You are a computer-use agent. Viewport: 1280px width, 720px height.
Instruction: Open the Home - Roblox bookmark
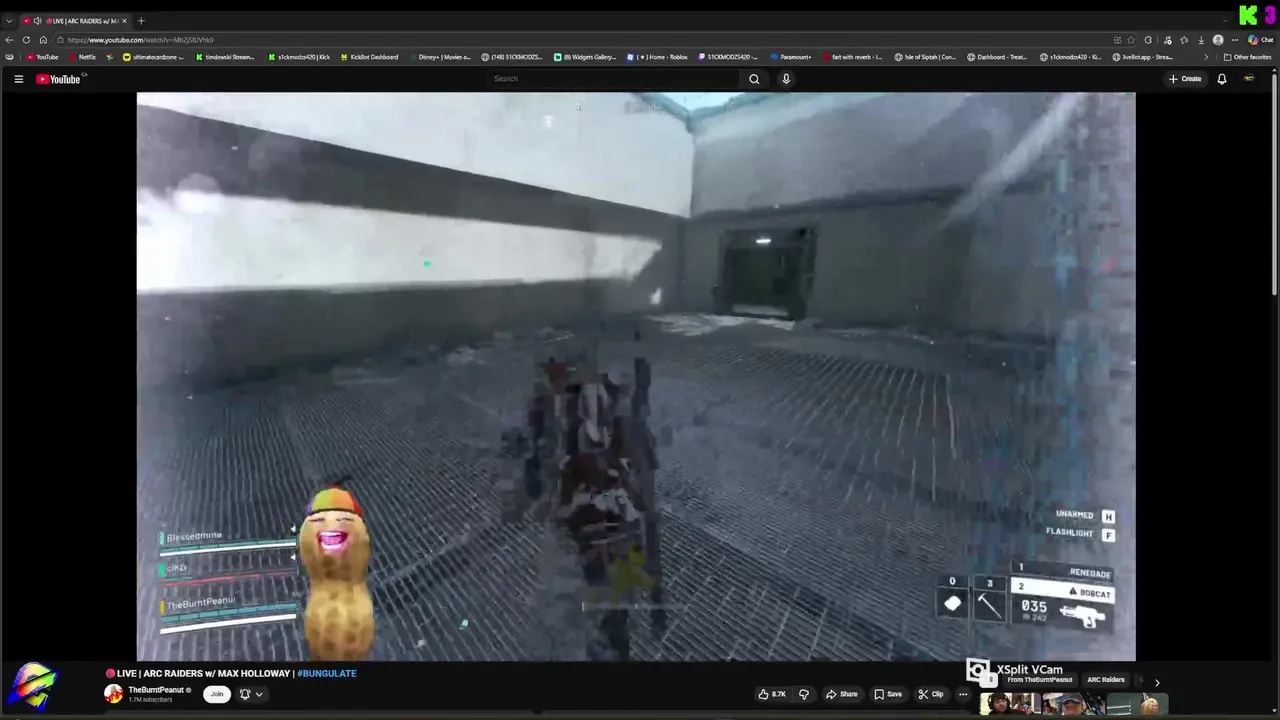(x=657, y=57)
